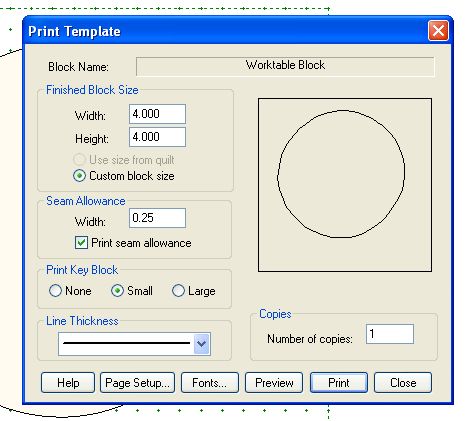Click the circle block preview thumbnail

click(345, 185)
